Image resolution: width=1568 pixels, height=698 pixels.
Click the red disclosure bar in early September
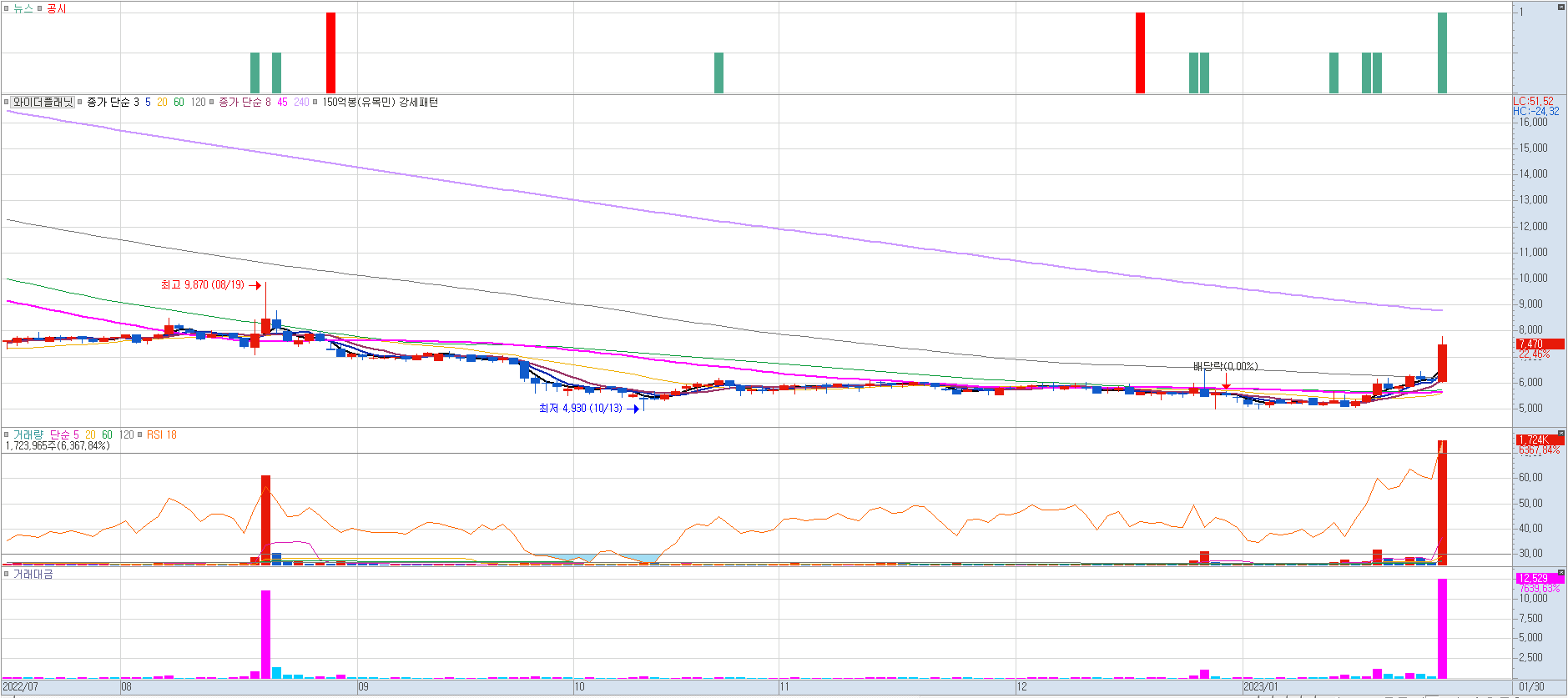tap(330, 53)
